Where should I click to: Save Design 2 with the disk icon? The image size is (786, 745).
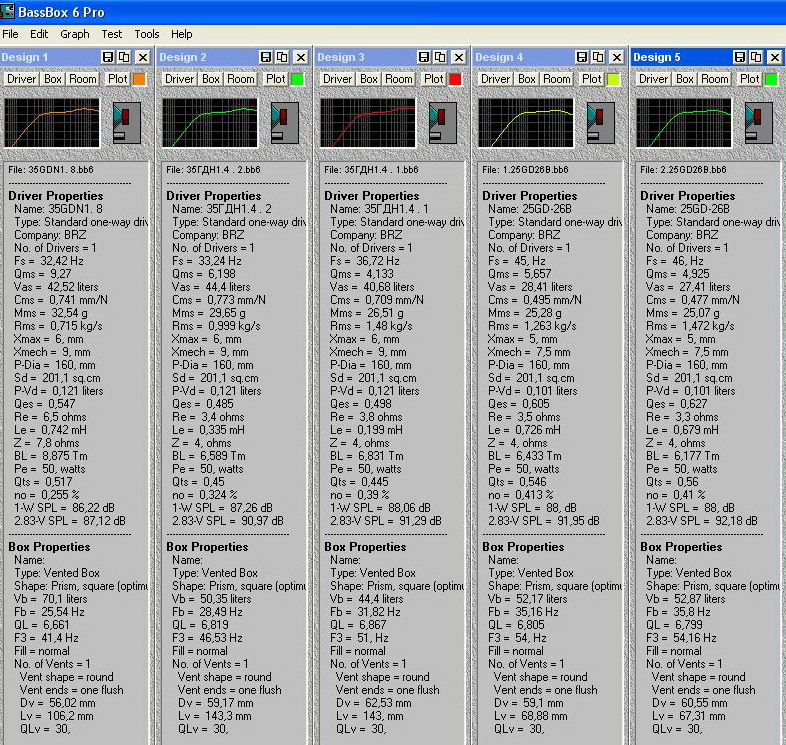coord(266,57)
